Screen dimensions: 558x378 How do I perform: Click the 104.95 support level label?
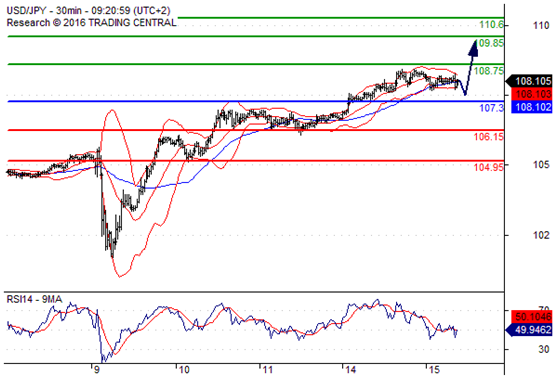tap(489, 167)
